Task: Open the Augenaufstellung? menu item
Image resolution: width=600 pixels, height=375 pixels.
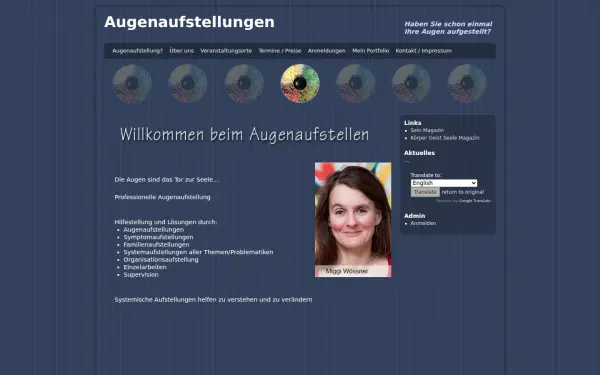Action: pos(137,51)
